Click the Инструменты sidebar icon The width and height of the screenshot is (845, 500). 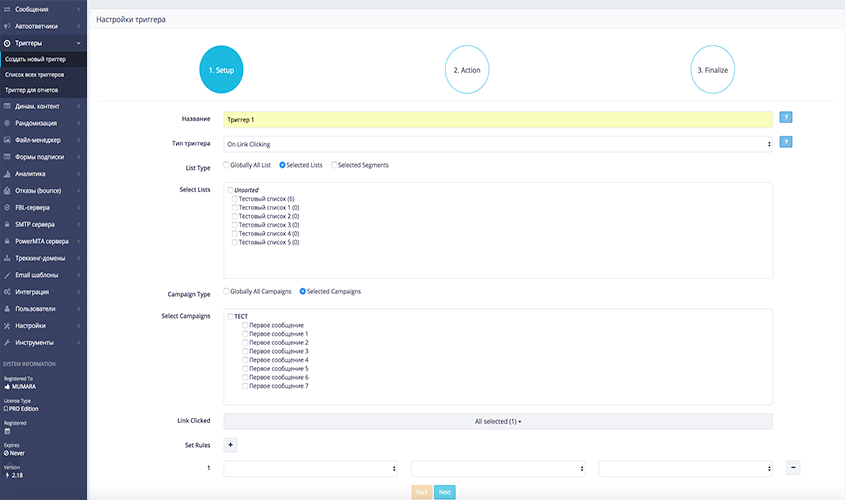(7, 342)
